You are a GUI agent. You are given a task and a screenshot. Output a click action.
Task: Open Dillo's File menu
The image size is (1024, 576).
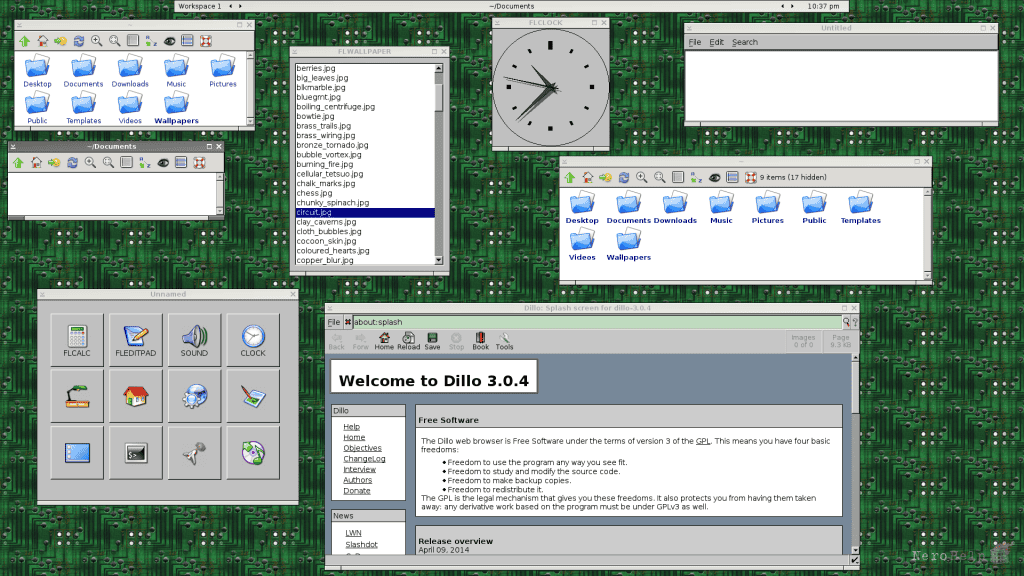pyautogui.click(x=334, y=322)
